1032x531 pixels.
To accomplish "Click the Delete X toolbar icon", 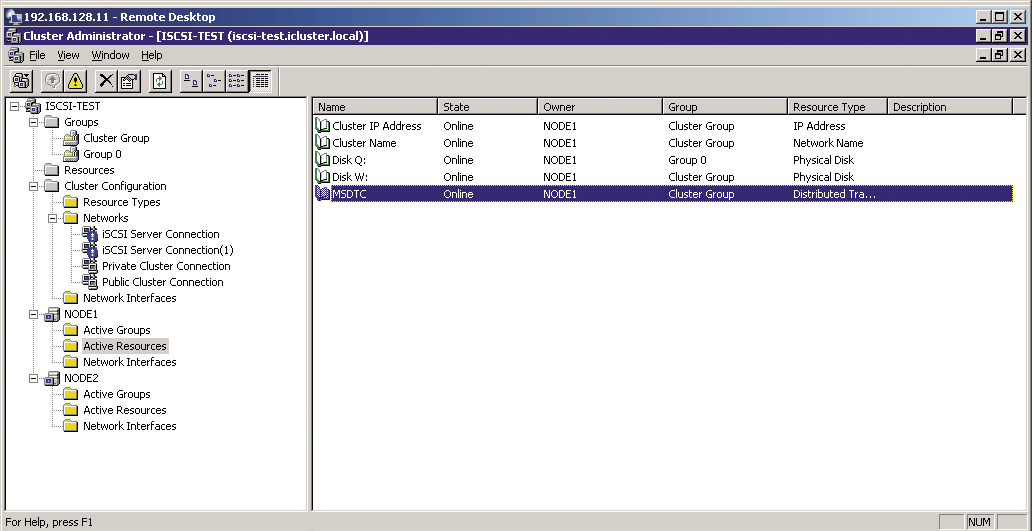I will [x=106, y=81].
